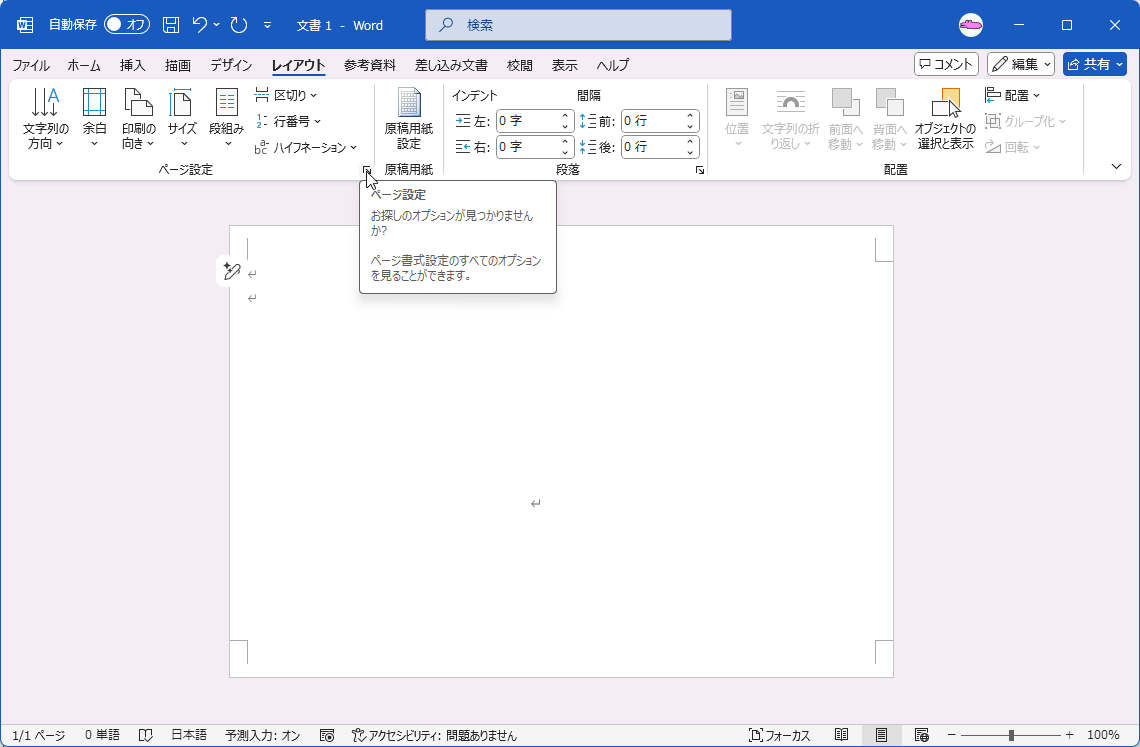Screen dimensions: 1140x747
Task: Click 予測入力: オン in status bar
Action: click(262, 735)
